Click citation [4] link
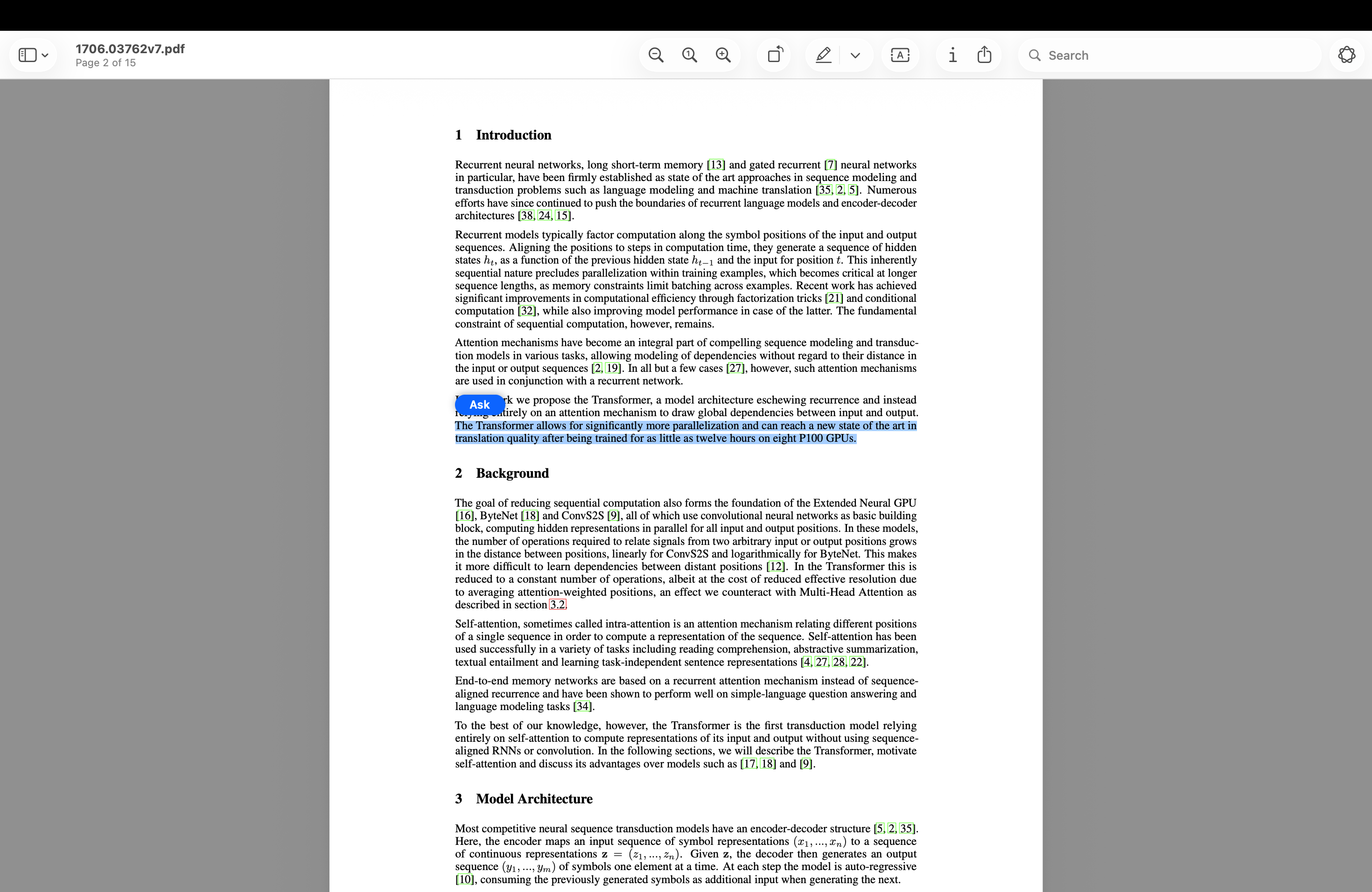1372x892 pixels. (x=807, y=662)
